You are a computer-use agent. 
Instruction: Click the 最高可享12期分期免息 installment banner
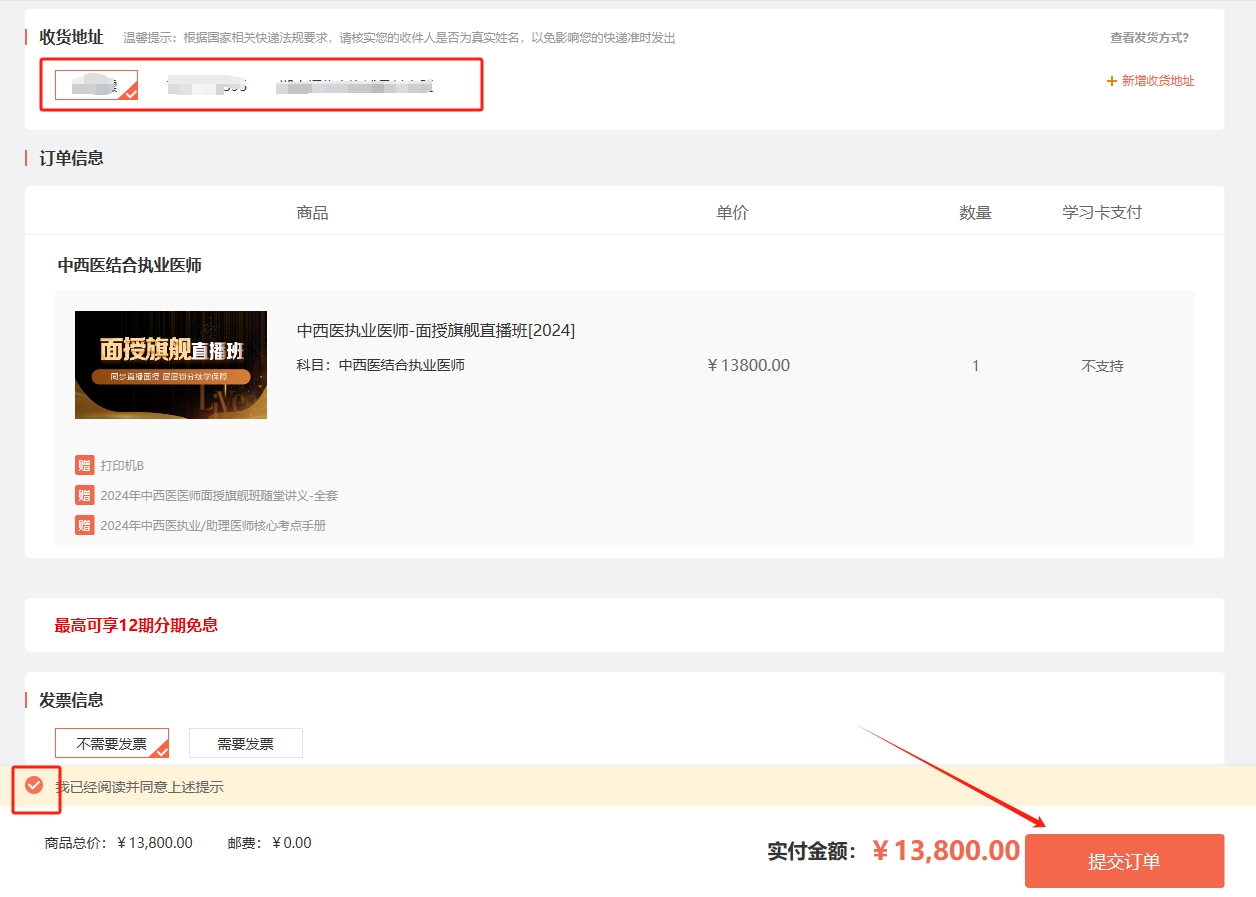click(136, 625)
